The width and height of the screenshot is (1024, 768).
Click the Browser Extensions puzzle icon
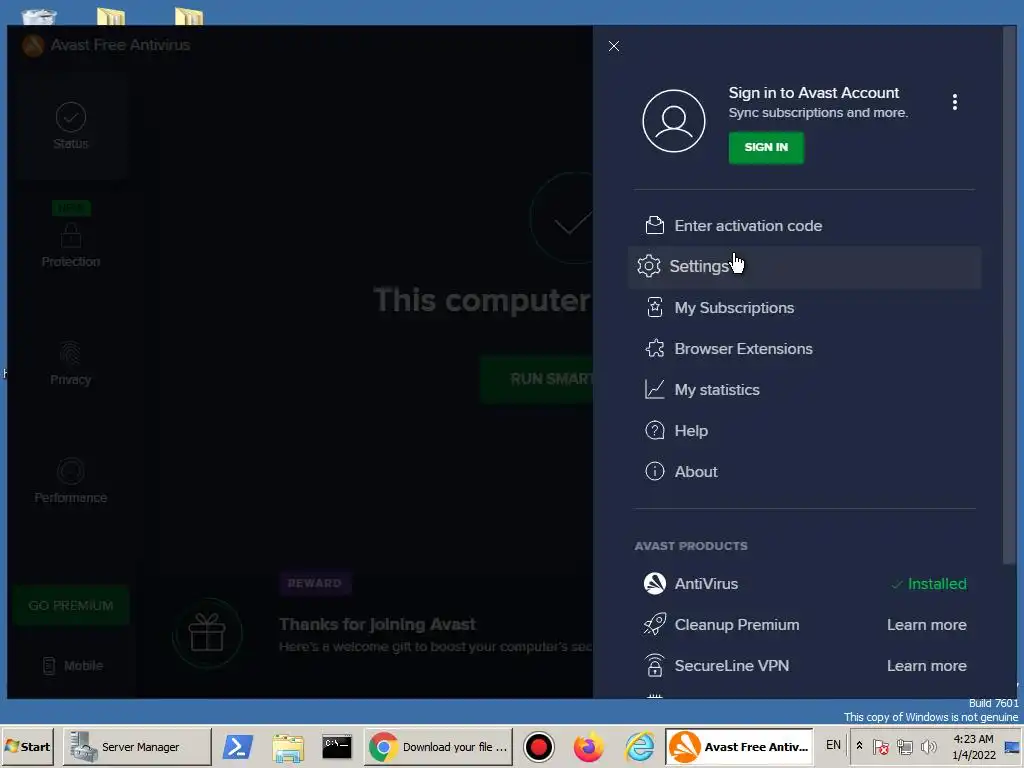(x=654, y=349)
